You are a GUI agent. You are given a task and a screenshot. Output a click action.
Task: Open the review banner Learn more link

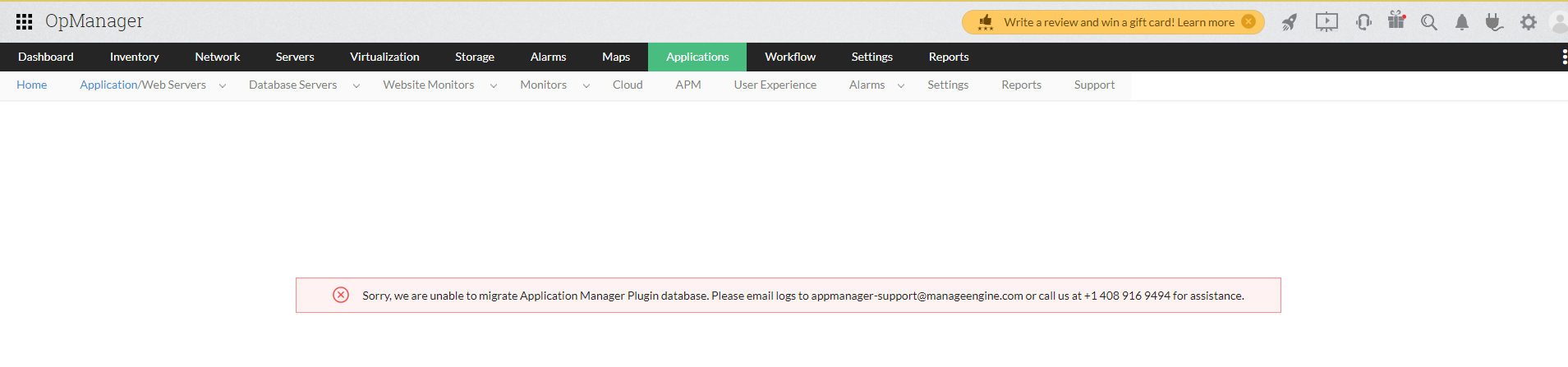click(x=1206, y=22)
